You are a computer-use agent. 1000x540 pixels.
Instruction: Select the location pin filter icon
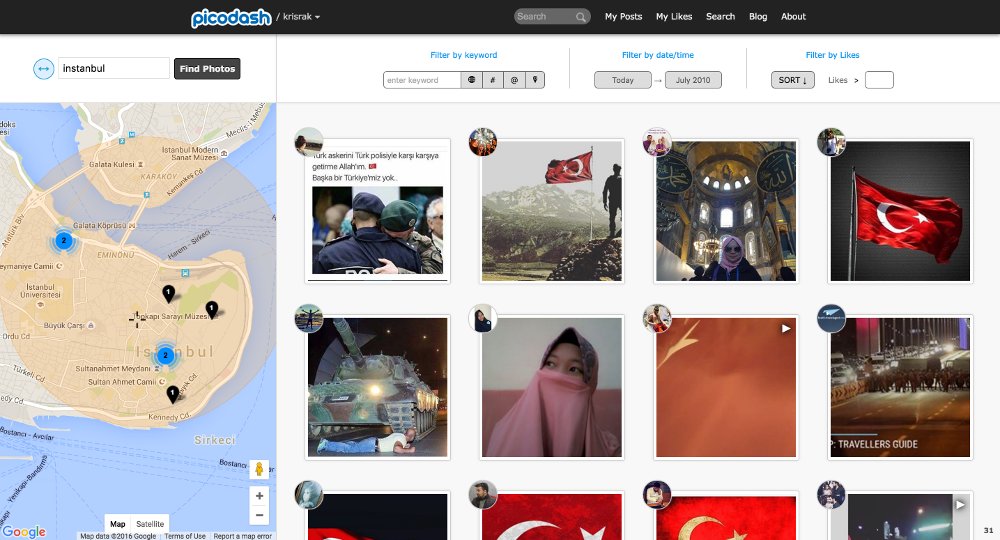535,80
